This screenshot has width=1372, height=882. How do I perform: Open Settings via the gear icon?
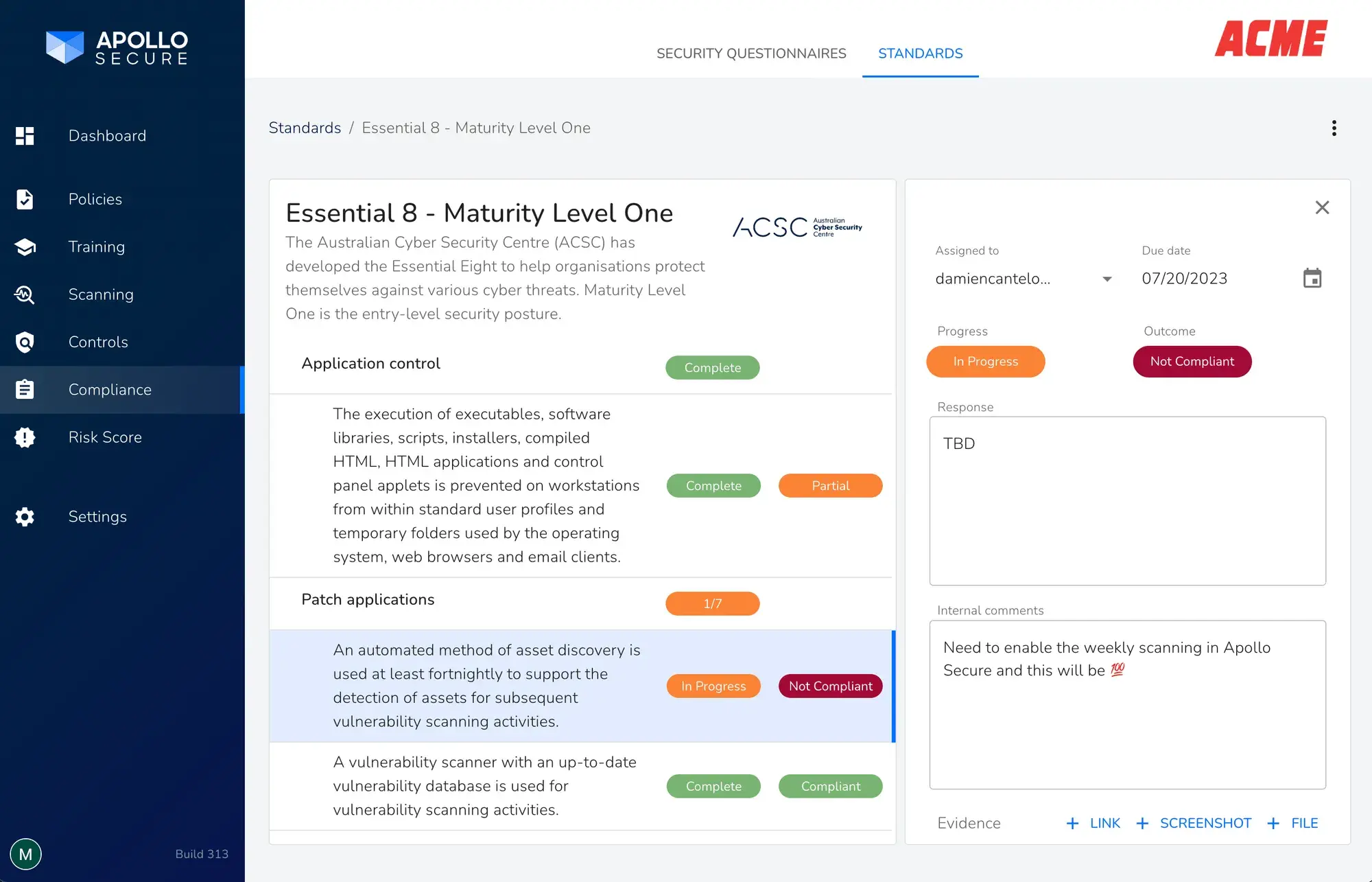[25, 517]
